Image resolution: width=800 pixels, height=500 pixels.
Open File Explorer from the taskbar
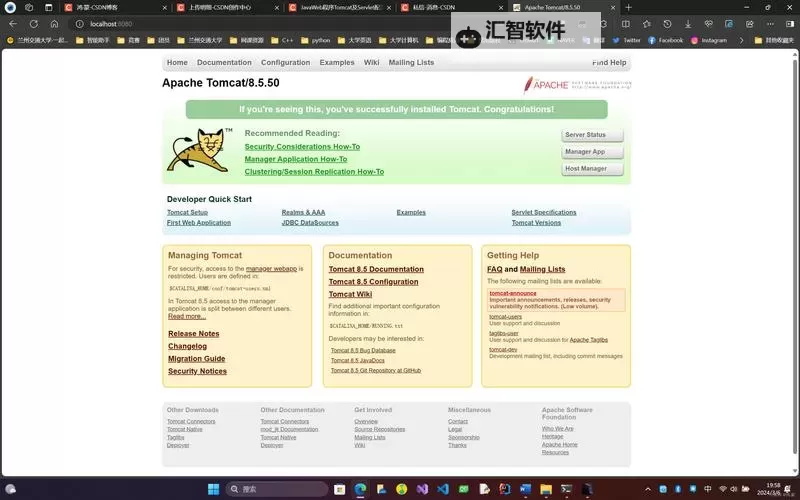click(x=546, y=489)
